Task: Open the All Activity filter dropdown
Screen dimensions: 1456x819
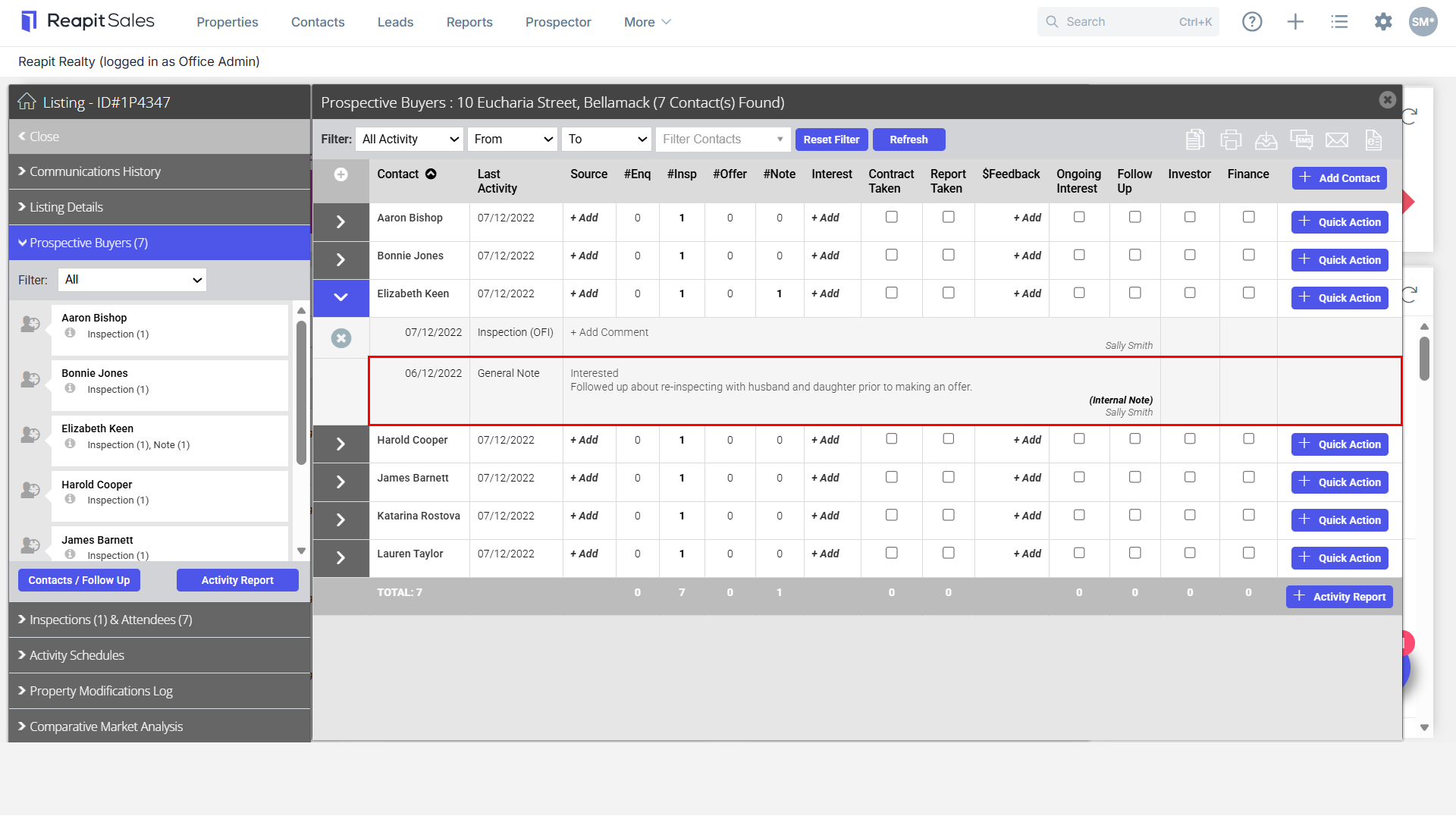Action: point(409,140)
